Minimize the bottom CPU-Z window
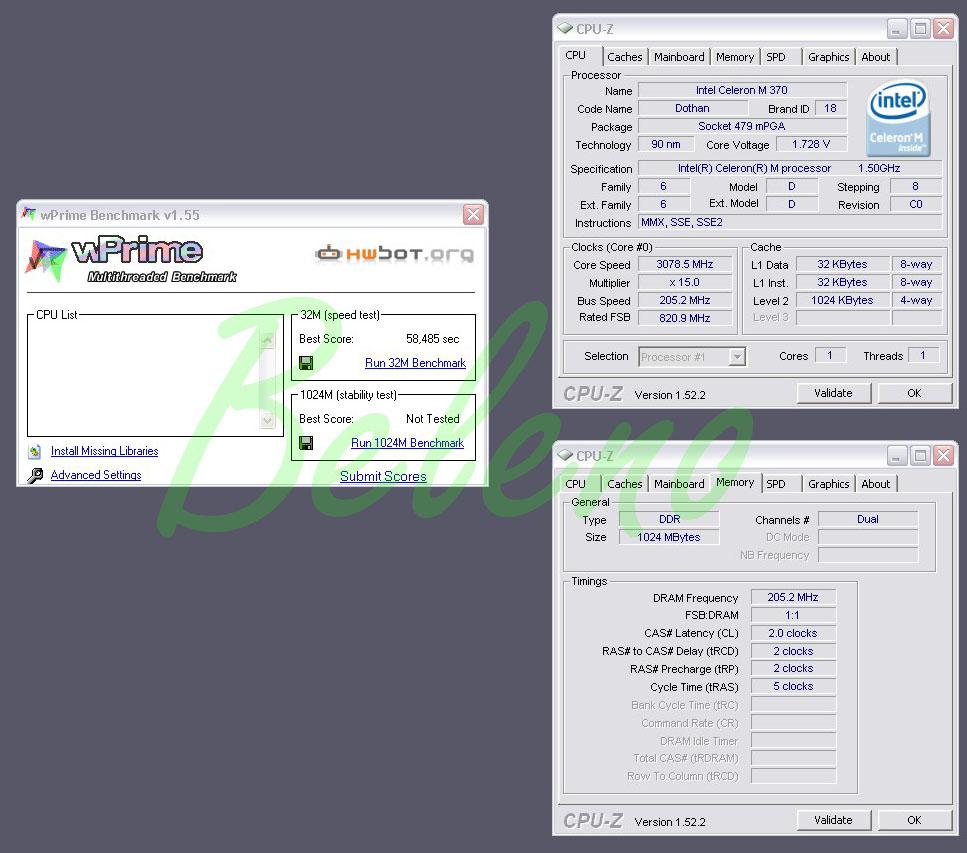Image resolution: width=967 pixels, height=853 pixels. (x=897, y=456)
